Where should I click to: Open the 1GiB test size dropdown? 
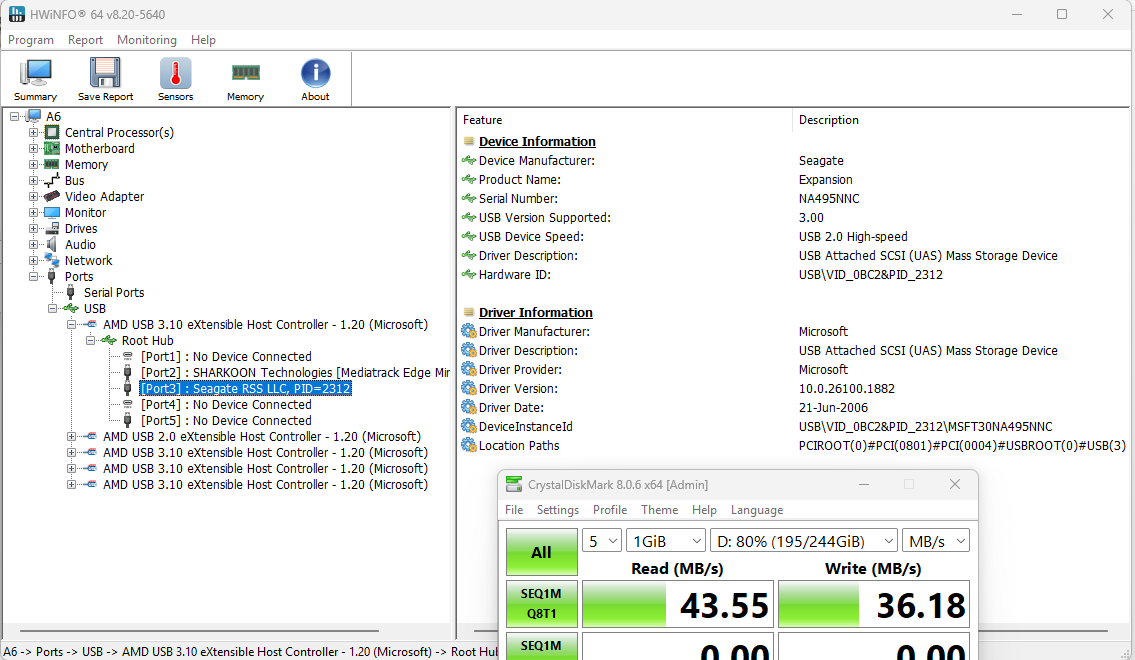coord(666,541)
